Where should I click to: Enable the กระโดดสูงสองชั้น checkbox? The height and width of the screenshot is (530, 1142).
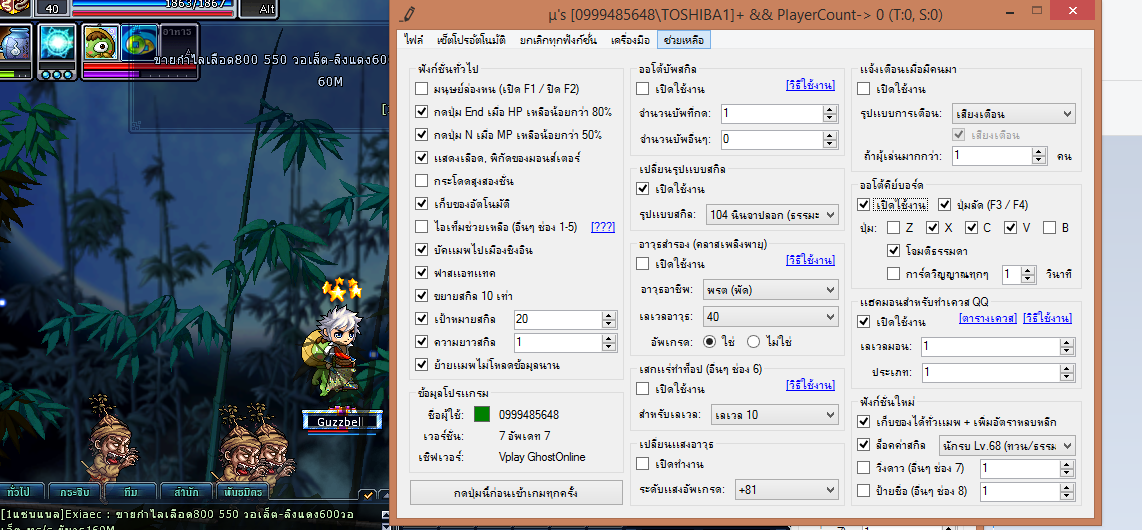(421, 181)
